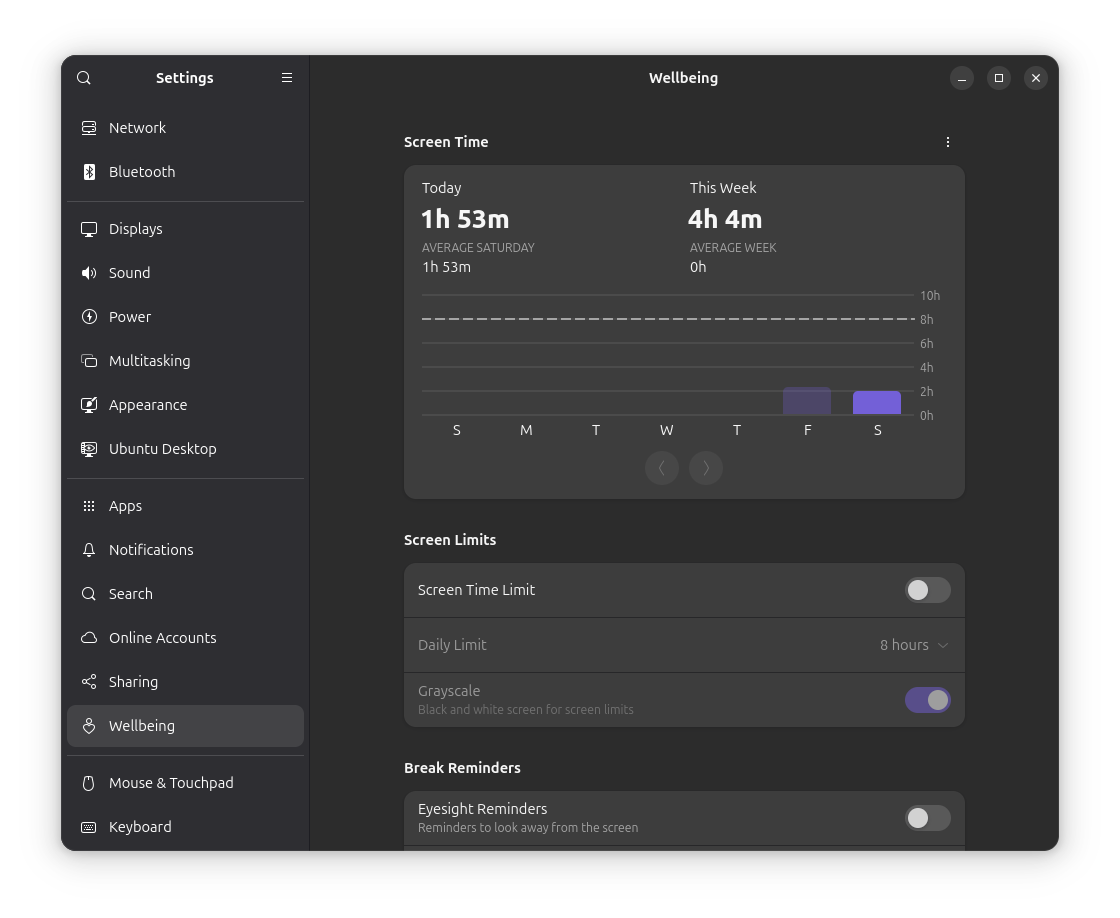Click the Power icon in sidebar
Image resolution: width=1120 pixels, height=918 pixels.
click(x=89, y=317)
